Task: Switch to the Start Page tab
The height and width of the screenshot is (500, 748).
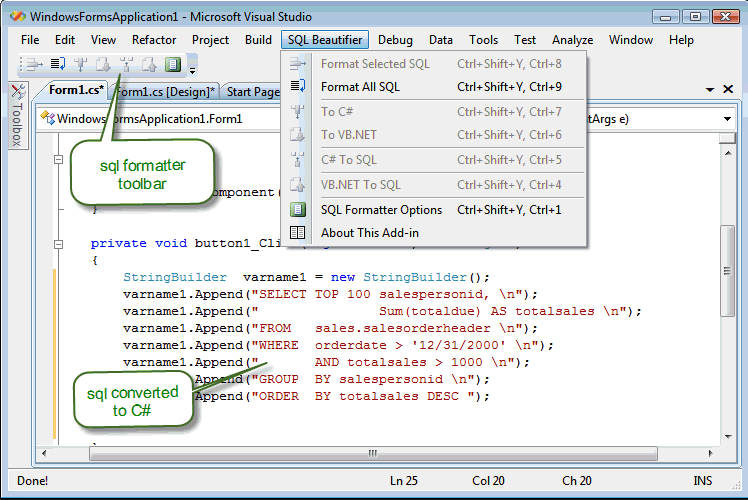Action: [x=253, y=92]
